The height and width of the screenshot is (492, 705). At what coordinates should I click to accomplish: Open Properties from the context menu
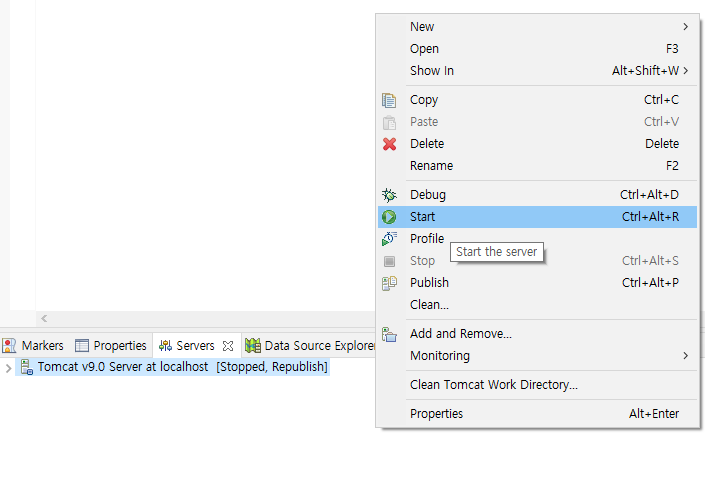537,414
